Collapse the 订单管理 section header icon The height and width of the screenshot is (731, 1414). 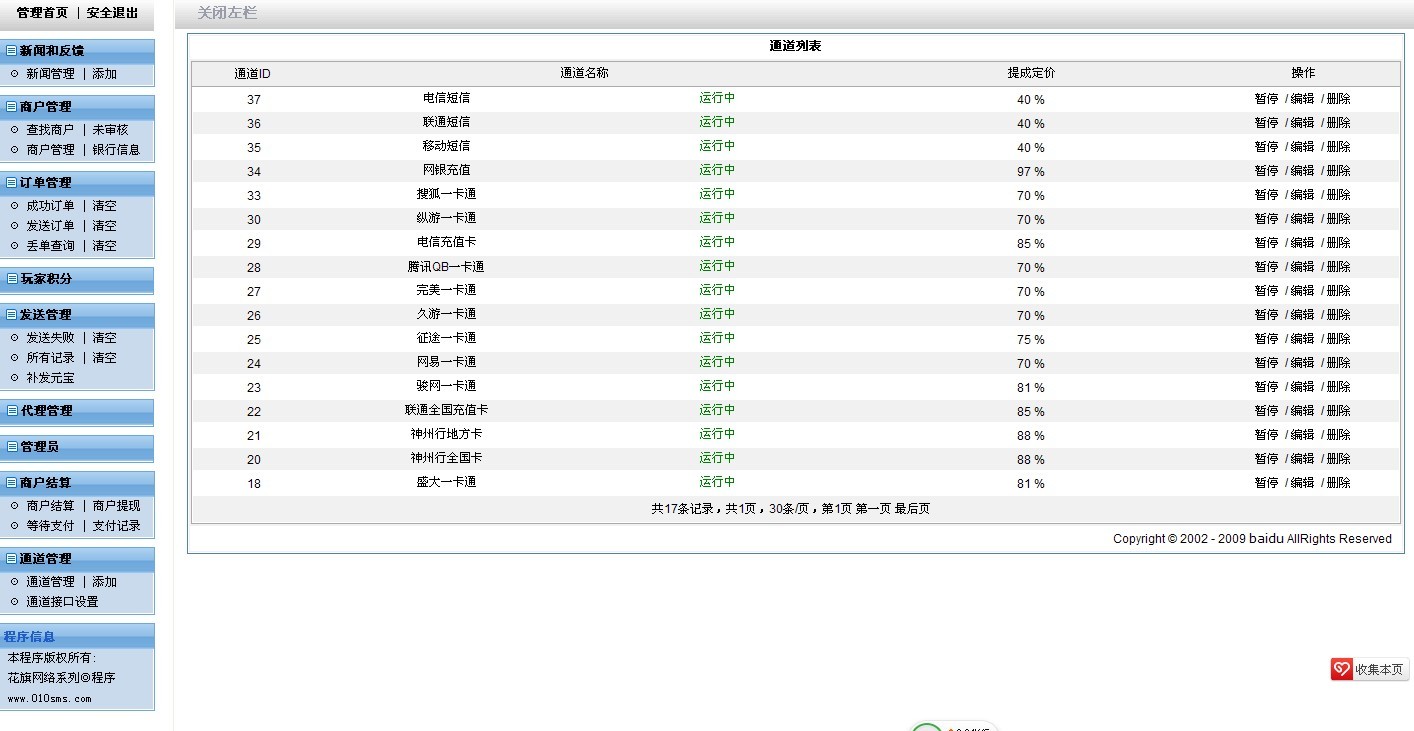[x=11, y=182]
